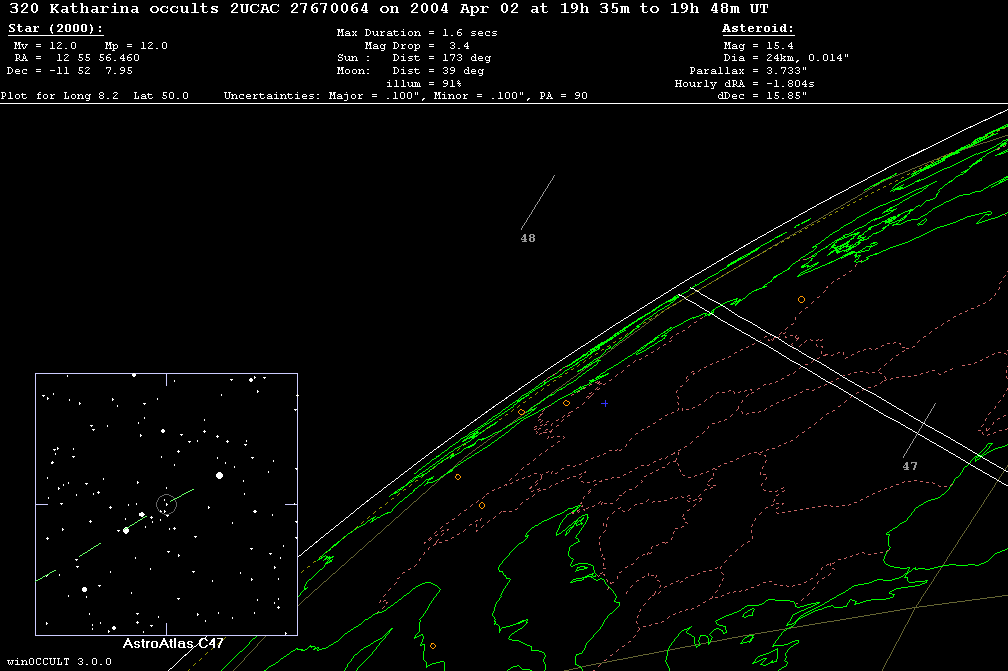Click the "48" minute marker label
Viewport: 1008px width, 671px height.
(x=528, y=239)
